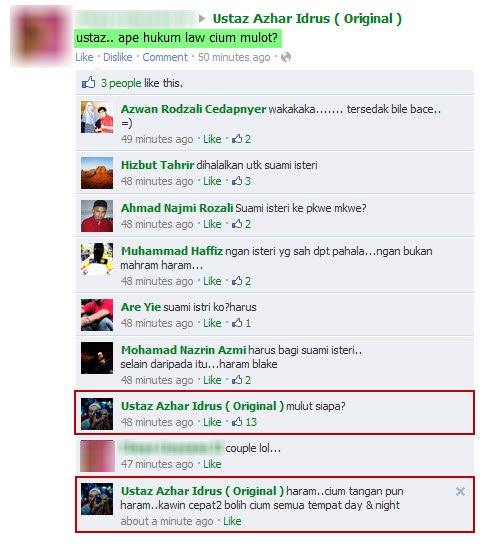Screen dimensions: 500x554
Task: Click the thumbs-up count on Are Yie's comment
Action: [241, 323]
